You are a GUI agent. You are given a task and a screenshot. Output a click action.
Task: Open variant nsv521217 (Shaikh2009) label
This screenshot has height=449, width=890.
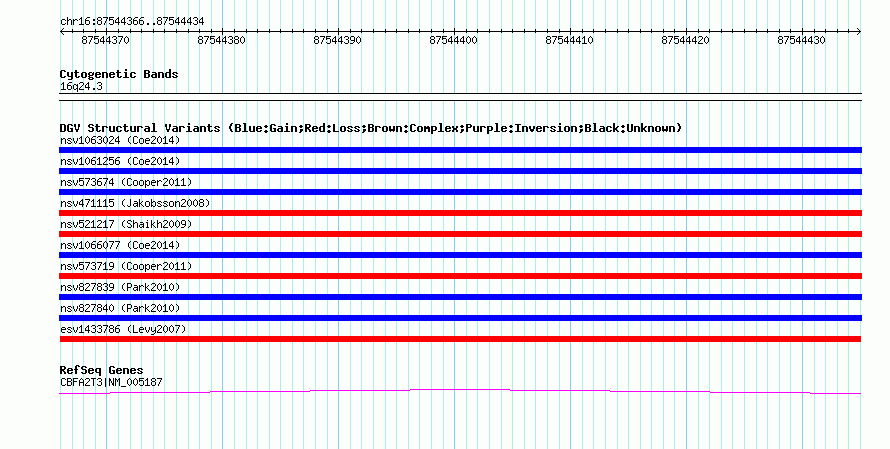(126, 224)
